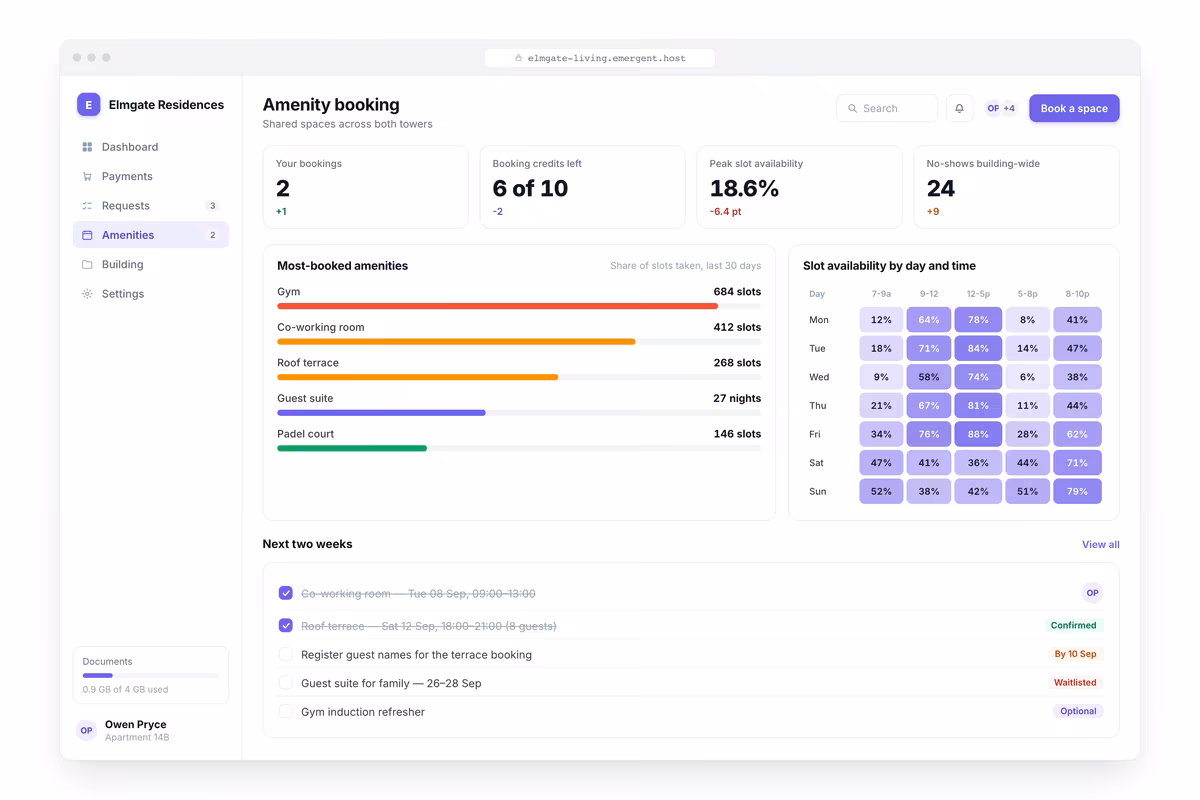Open the Booking credits left card
Screen dimensions: 1200x800
[582, 187]
